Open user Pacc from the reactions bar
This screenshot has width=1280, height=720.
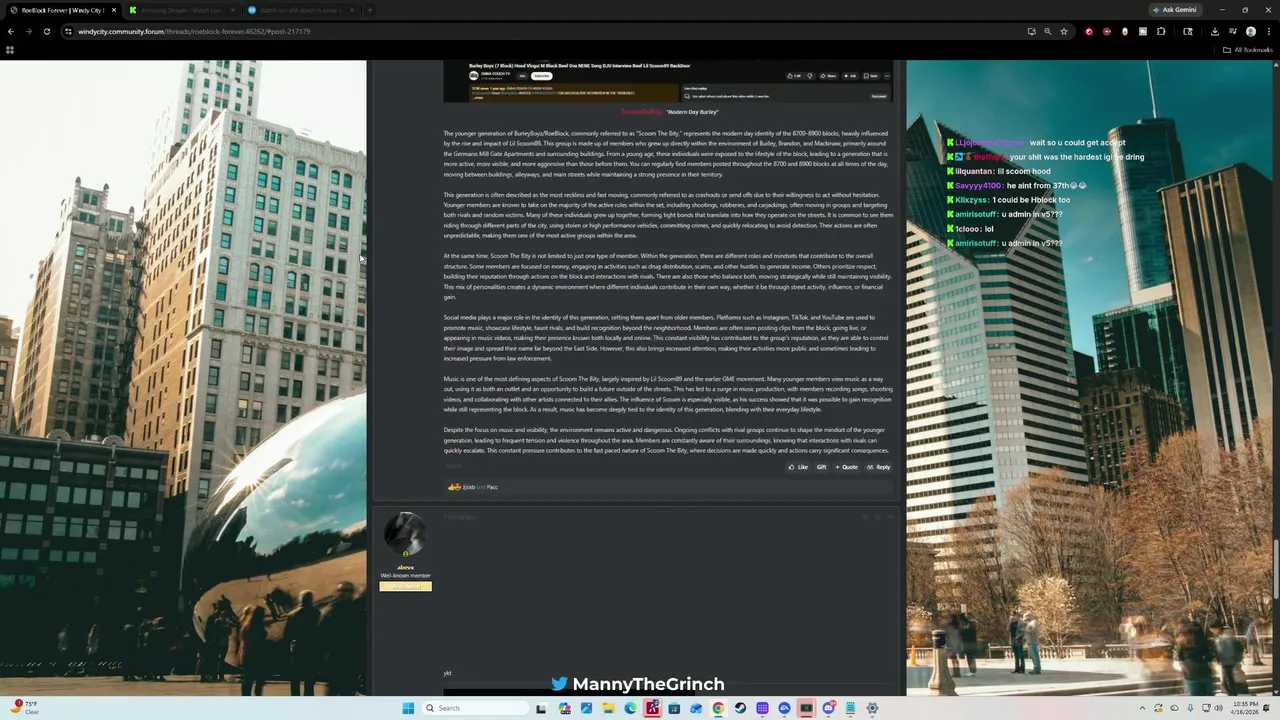click(492, 487)
